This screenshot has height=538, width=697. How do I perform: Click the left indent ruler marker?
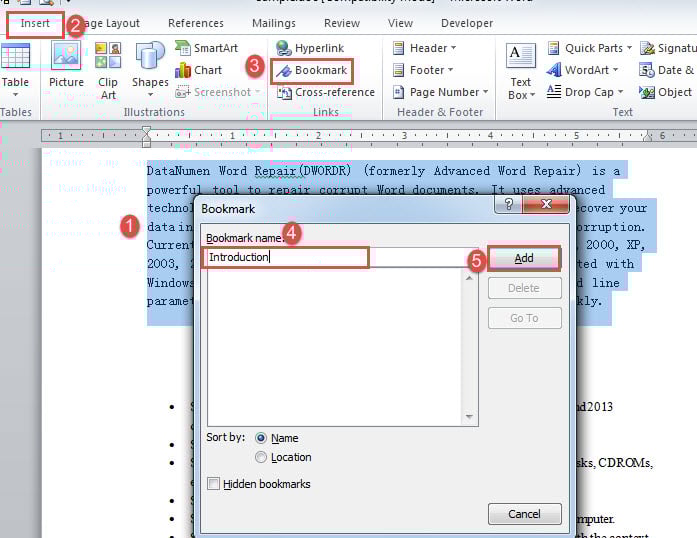pos(146,142)
